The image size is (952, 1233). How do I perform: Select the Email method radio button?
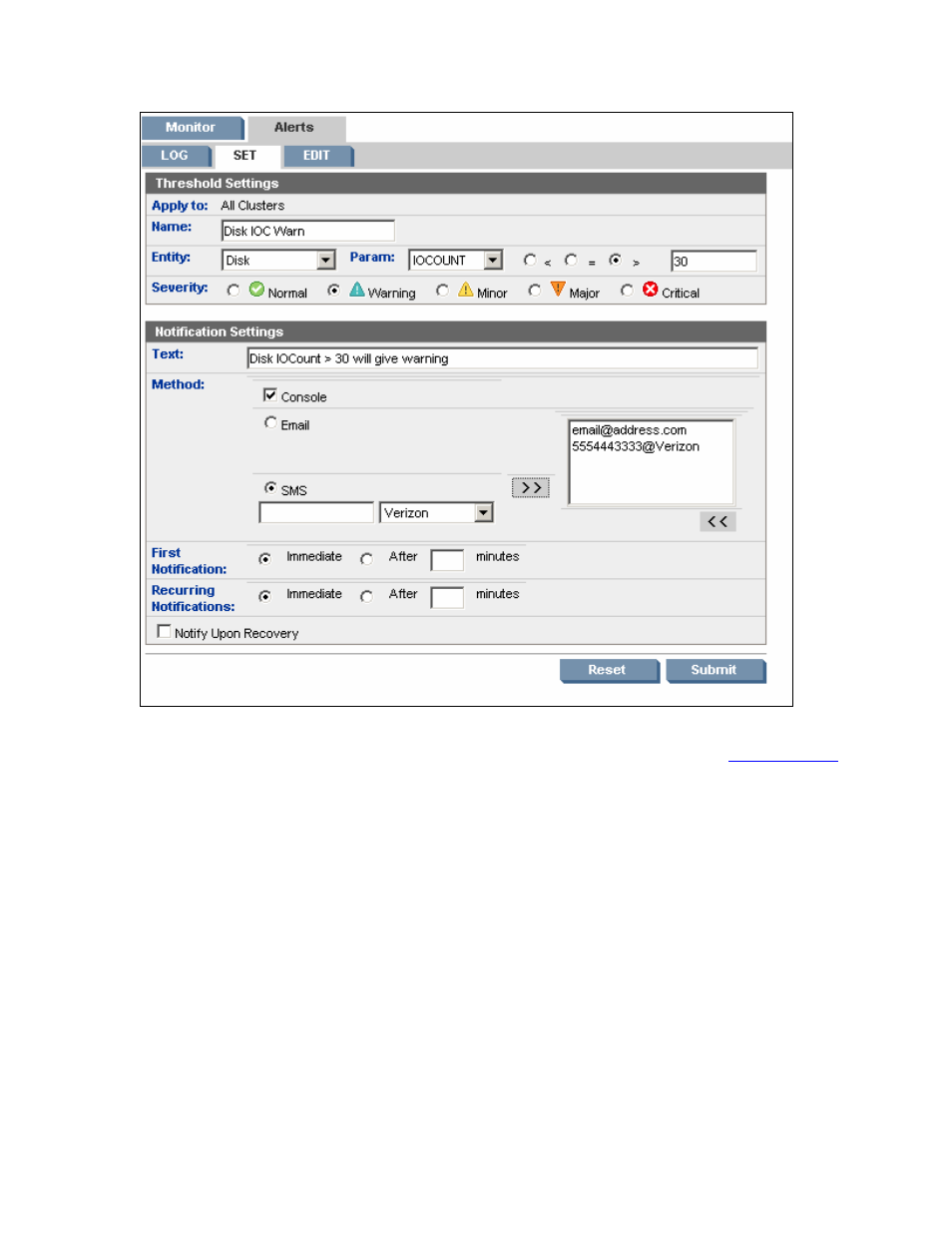[270, 423]
